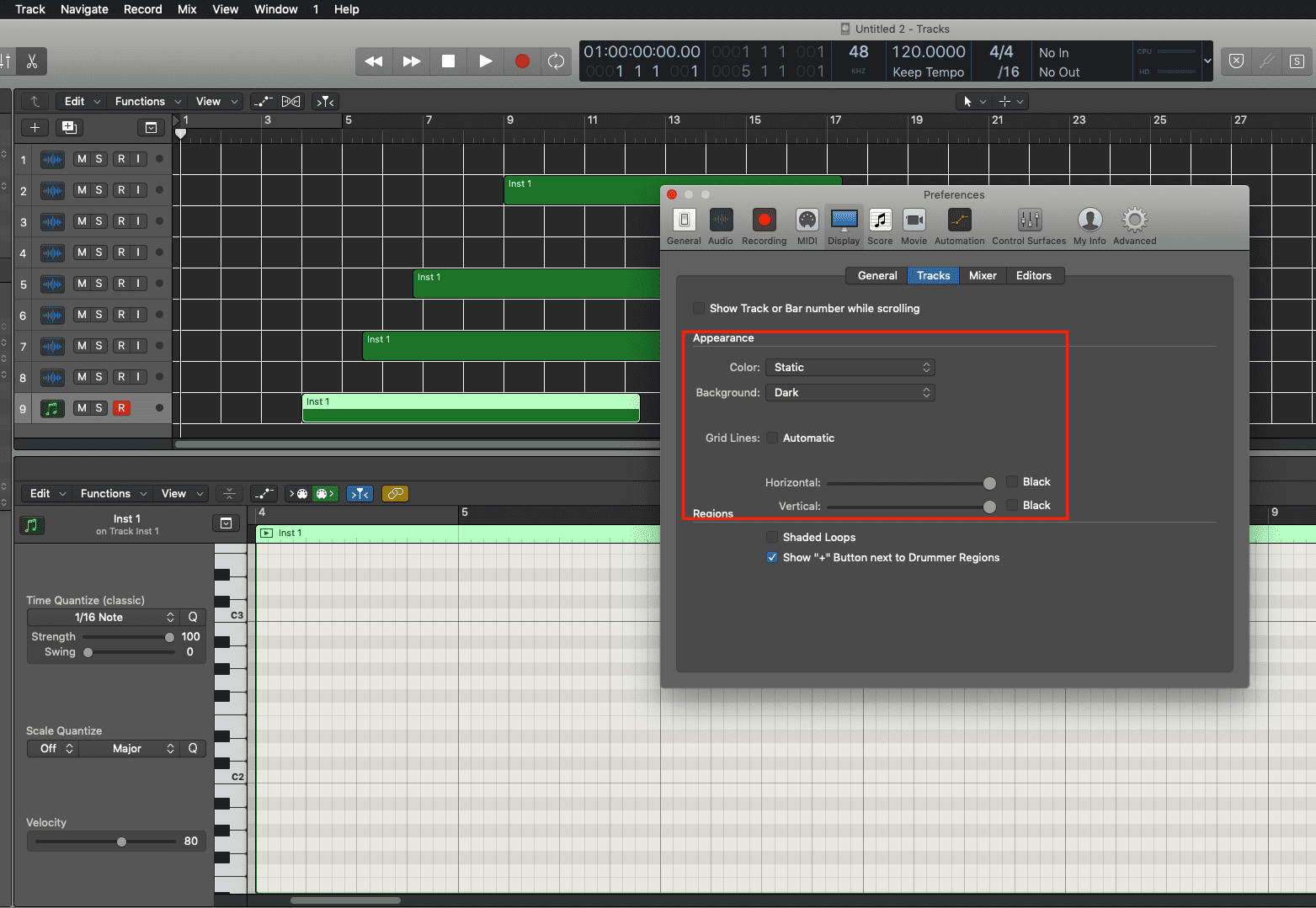1316x908 pixels.
Task: Open Scale Quantize Off dropdown
Action: 53,749
